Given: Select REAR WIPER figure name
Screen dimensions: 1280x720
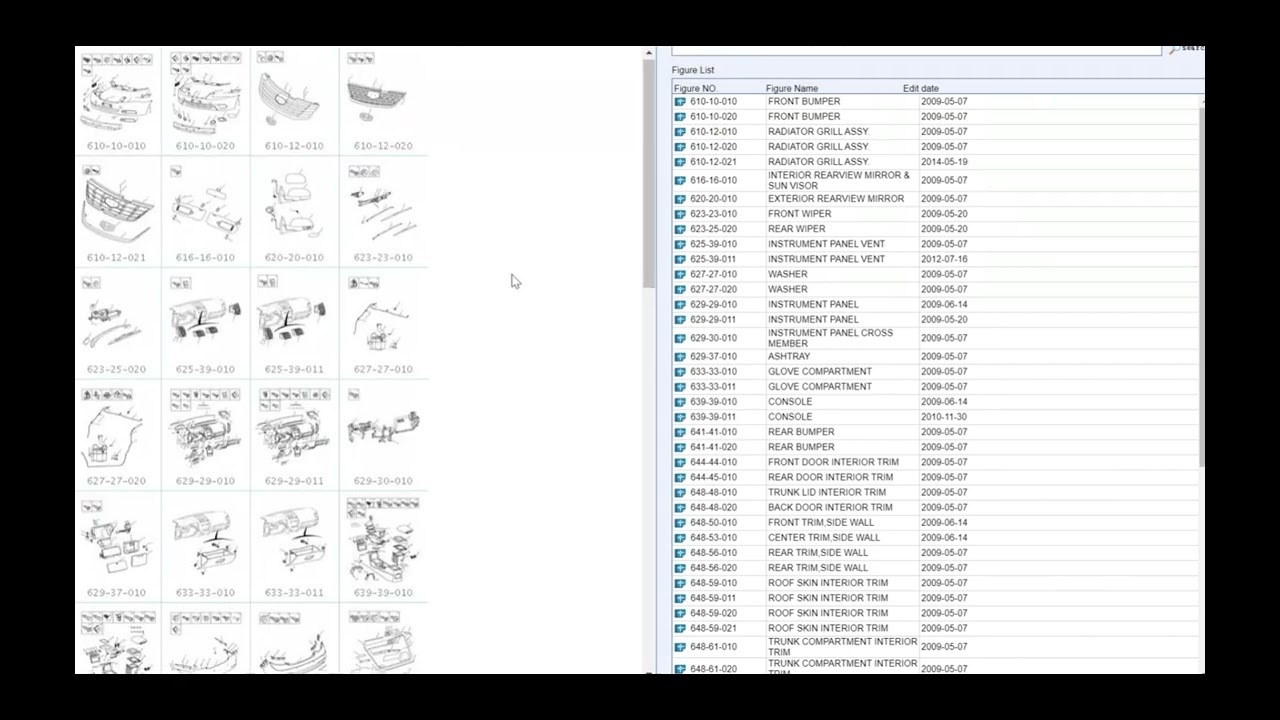Looking at the screenshot, I should [797, 229].
